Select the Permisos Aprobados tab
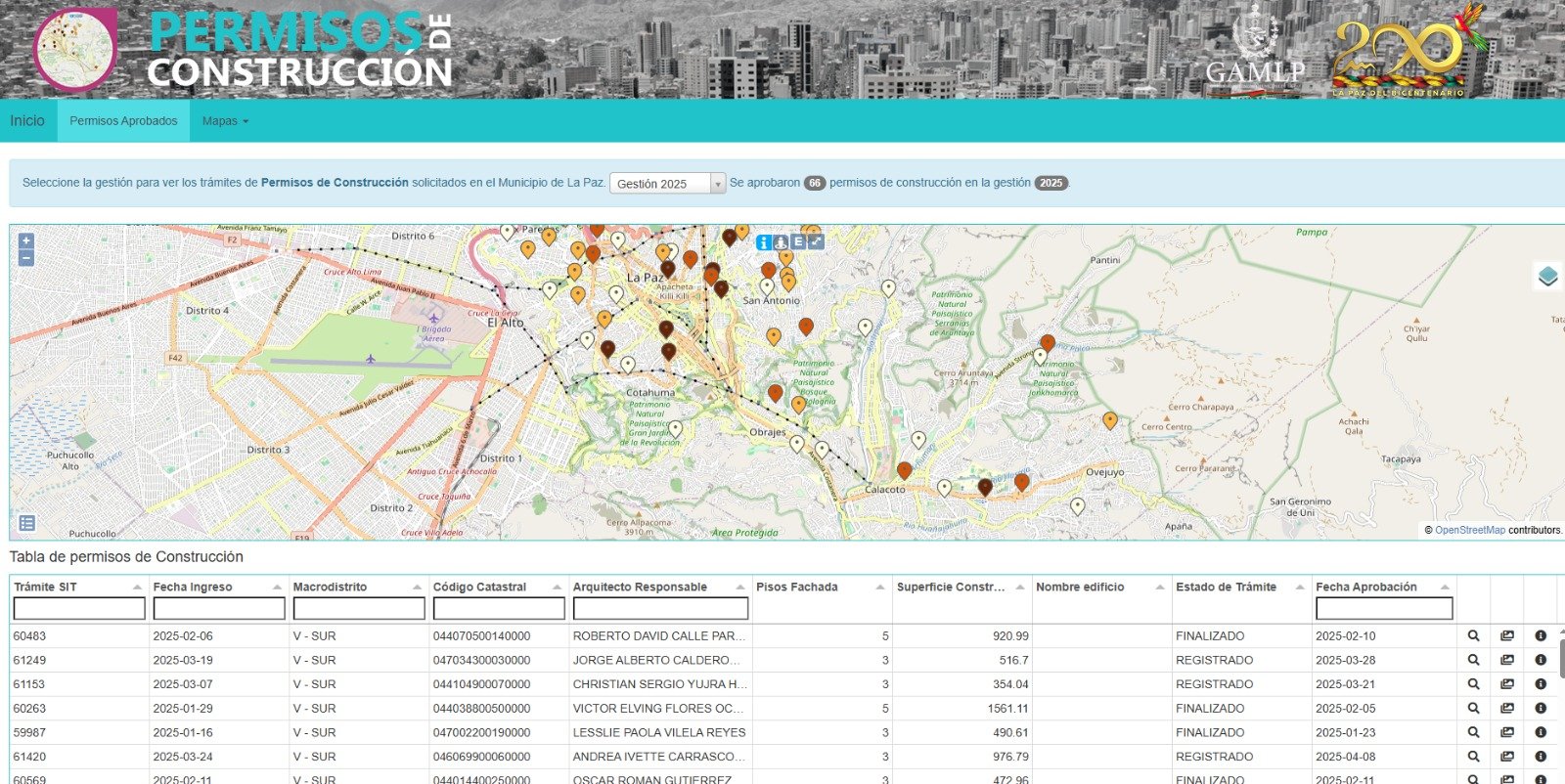 [x=123, y=121]
